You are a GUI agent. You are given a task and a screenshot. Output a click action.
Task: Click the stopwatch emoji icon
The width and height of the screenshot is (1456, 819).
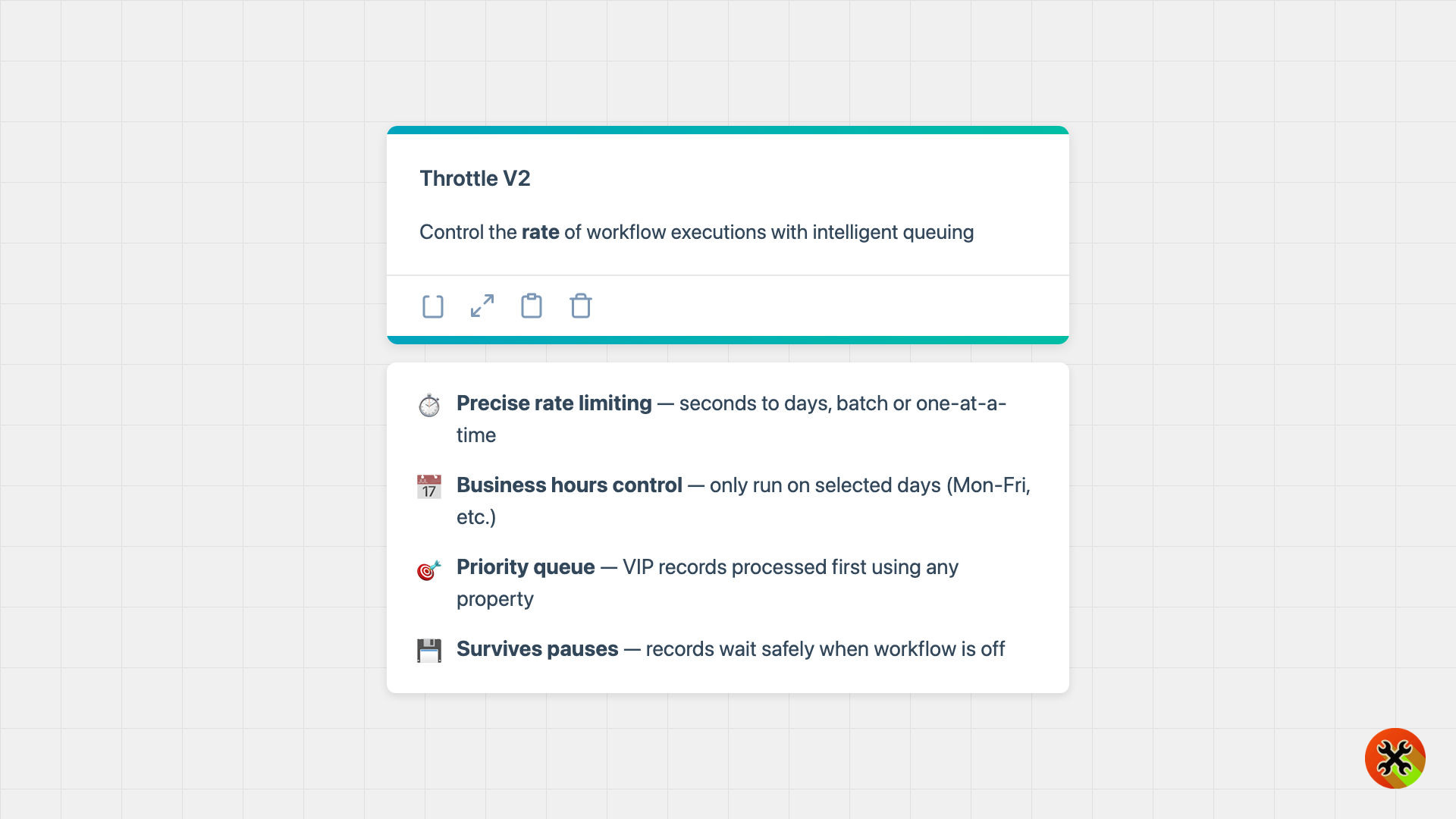[429, 405]
